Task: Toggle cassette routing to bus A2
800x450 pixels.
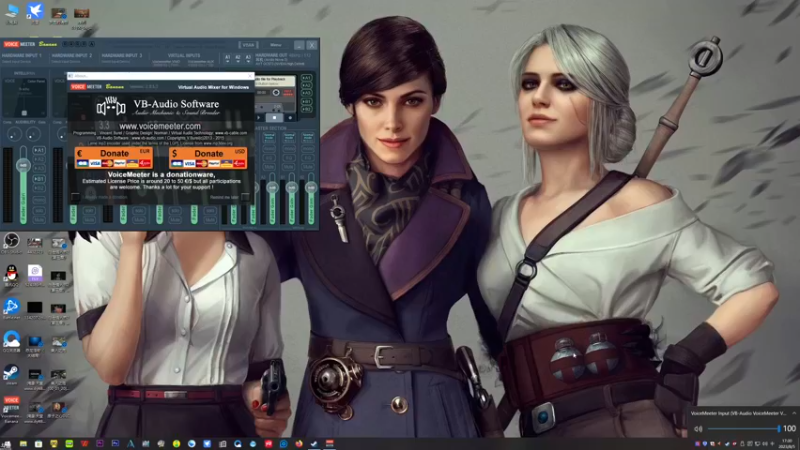Action: (306, 86)
